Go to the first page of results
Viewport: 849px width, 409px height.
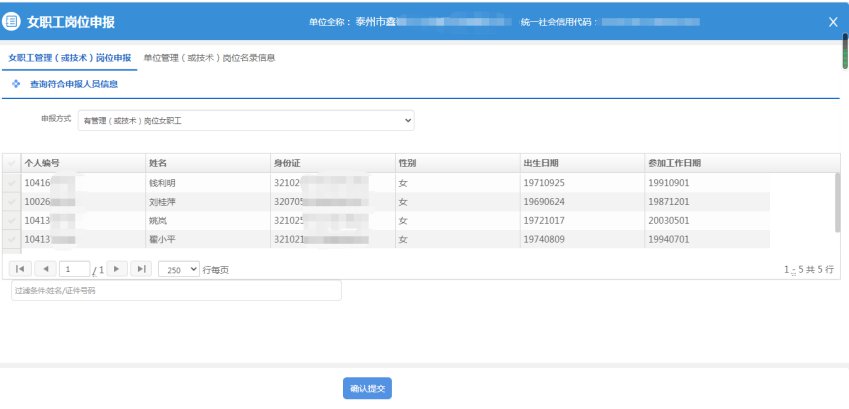click(19, 269)
